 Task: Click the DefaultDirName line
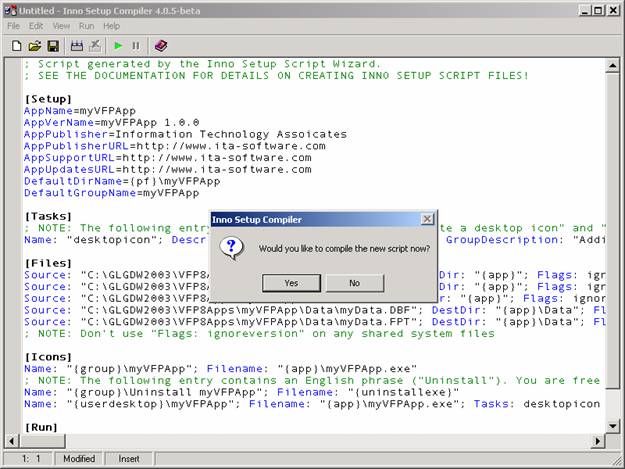click(122, 181)
